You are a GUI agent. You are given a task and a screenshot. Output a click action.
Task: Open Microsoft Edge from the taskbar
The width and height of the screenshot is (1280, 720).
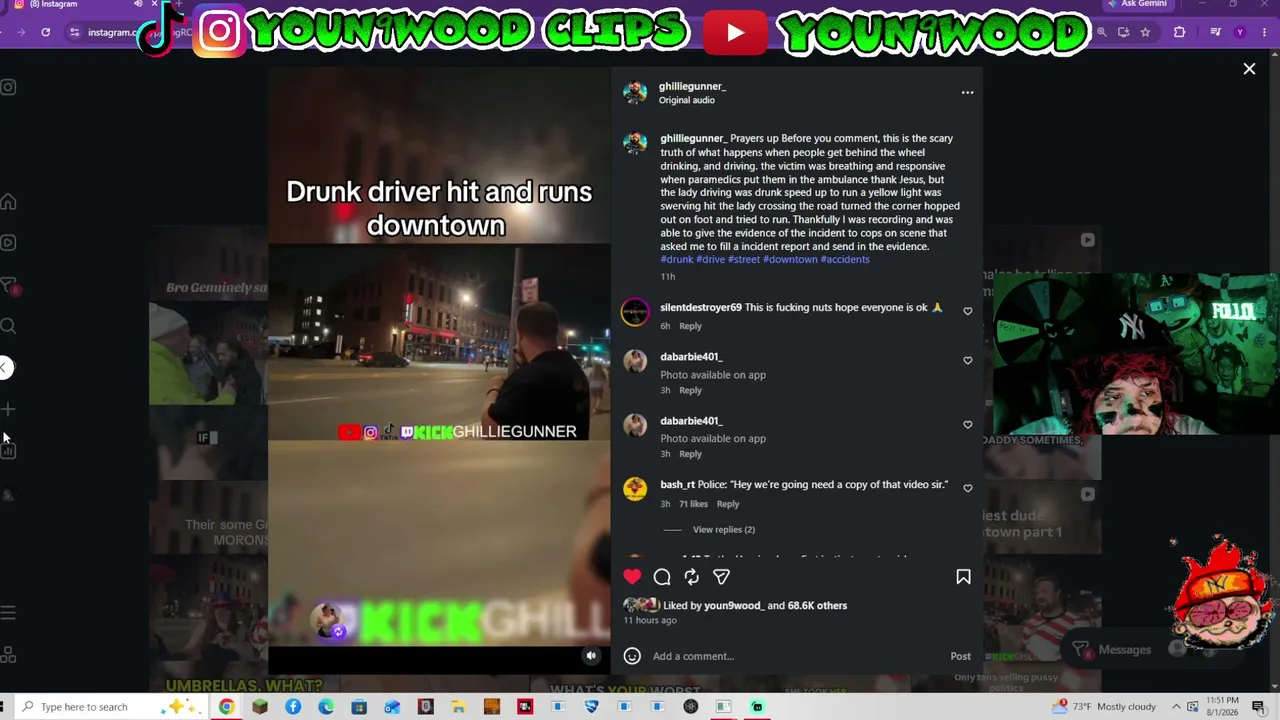tap(326, 707)
